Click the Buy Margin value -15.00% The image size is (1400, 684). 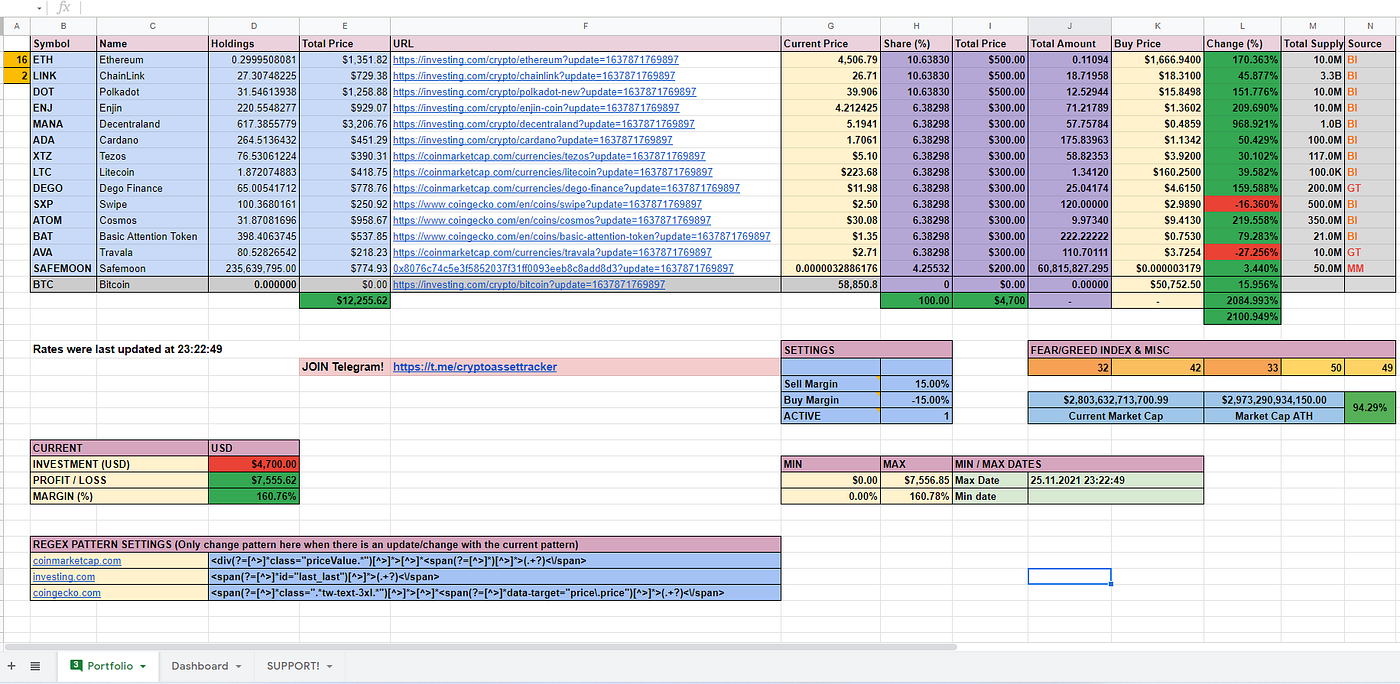(916, 400)
